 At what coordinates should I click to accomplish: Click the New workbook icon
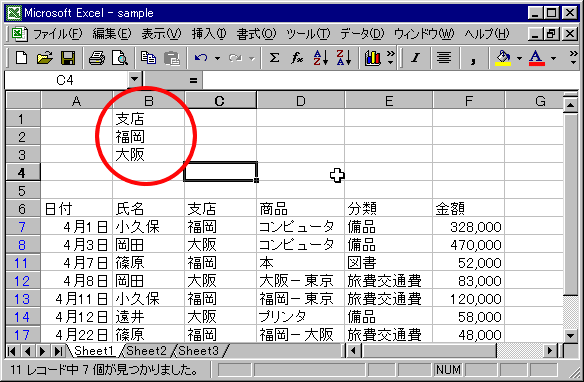point(21,58)
